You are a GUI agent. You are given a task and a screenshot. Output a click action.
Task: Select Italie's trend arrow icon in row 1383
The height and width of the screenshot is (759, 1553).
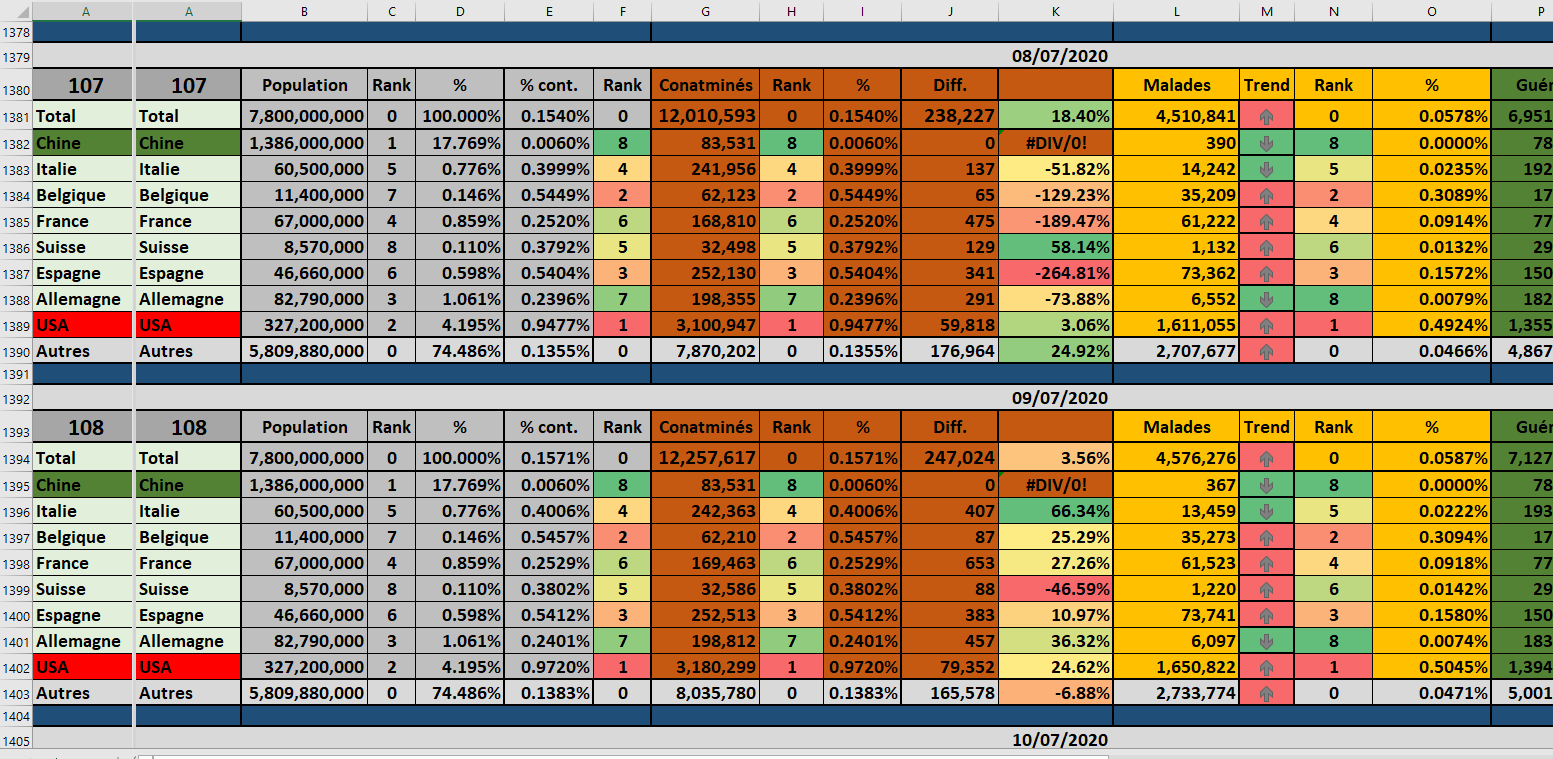click(1266, 169)
